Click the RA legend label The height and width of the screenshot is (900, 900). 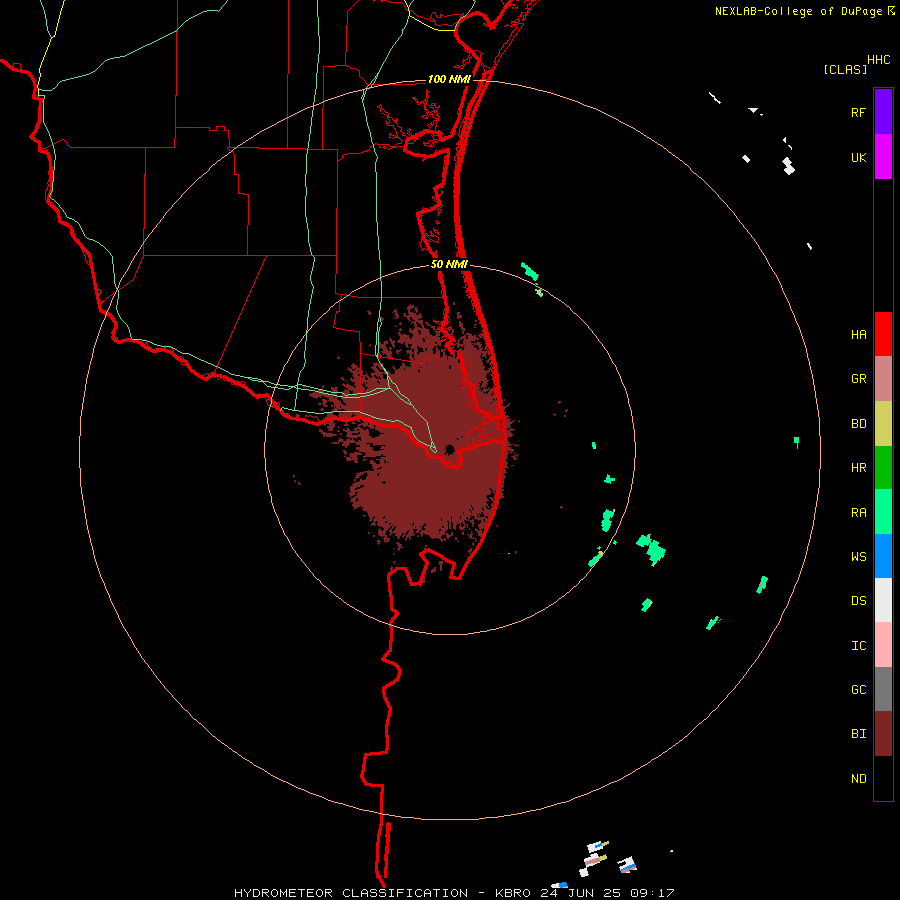pyautogui.click(x=859, y=513)
